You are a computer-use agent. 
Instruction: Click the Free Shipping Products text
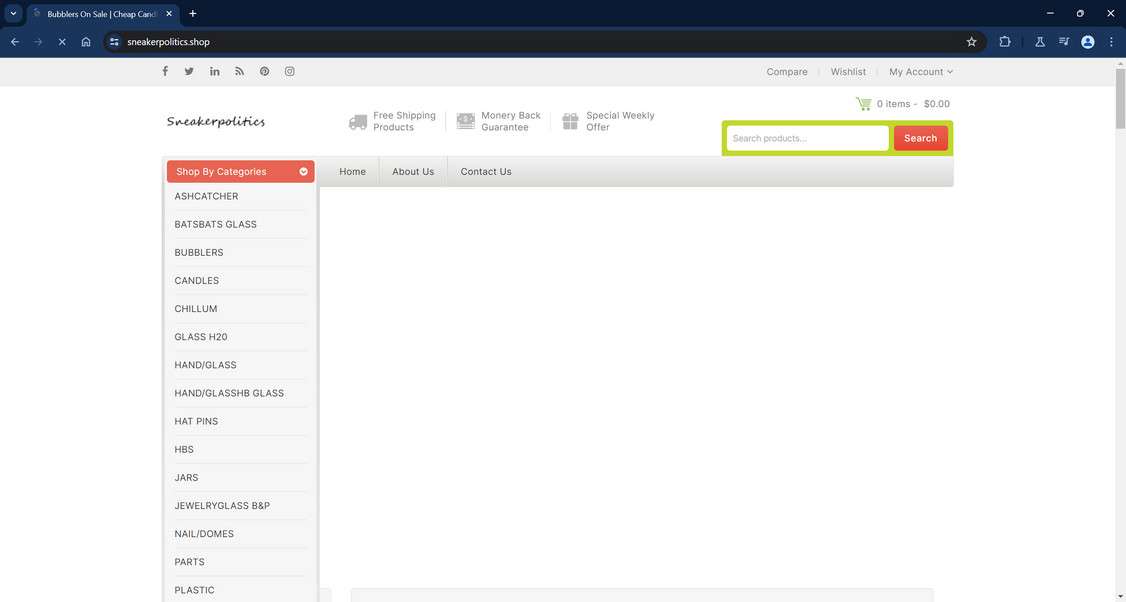(x=404, y=121)
